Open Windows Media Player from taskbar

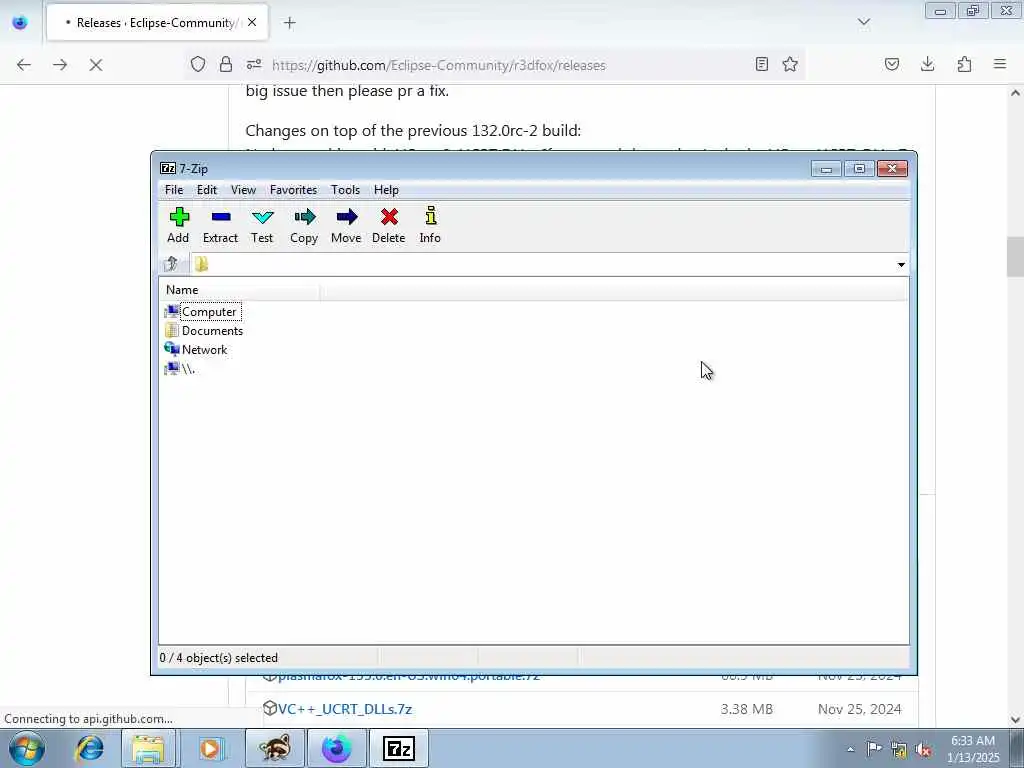point(210,748)
